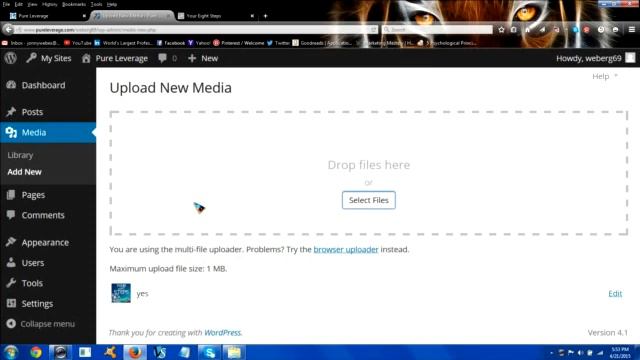The width and height of the screenshot is (640, 360).
Task: Open the Bookmarks menu
Action: pyautogui.click(x=74, y=4)
